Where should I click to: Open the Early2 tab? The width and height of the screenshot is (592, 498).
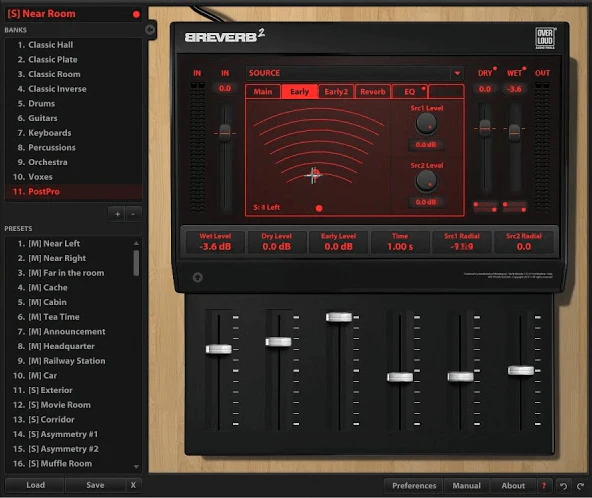[x=336, y=92]
